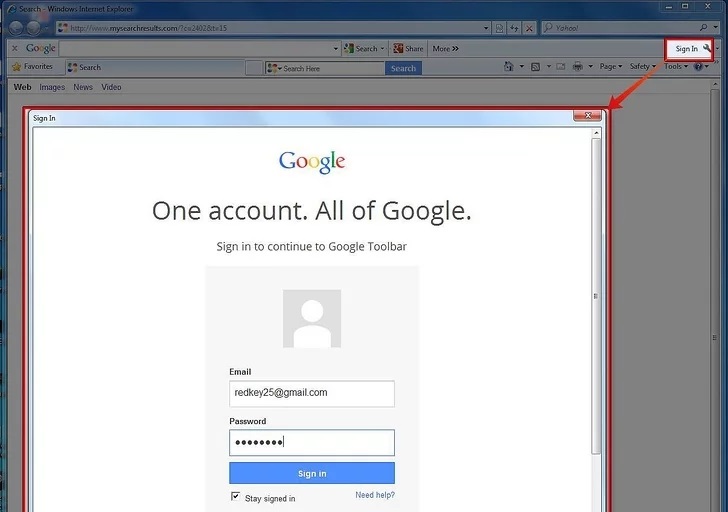Screen dimensions: 728x512
Task: Click the blue Sign in button
Action: (x=312, y=473)
